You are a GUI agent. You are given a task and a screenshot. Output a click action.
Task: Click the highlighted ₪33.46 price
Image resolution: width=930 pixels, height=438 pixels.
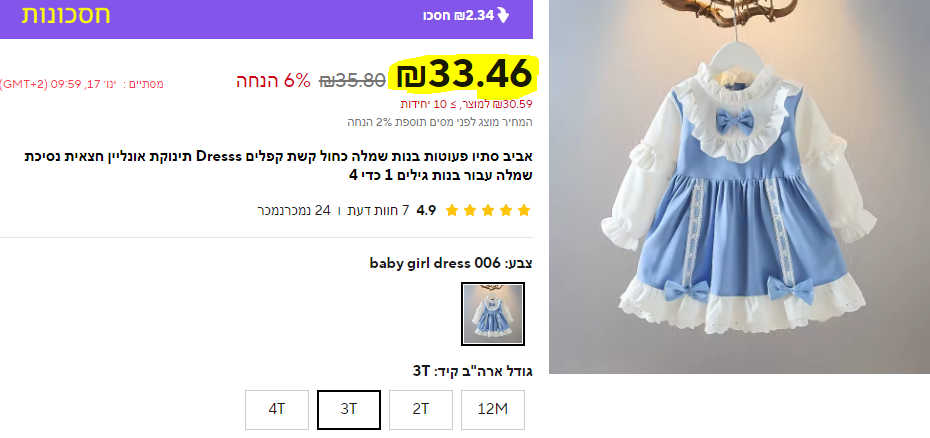[x=464, y=75]
